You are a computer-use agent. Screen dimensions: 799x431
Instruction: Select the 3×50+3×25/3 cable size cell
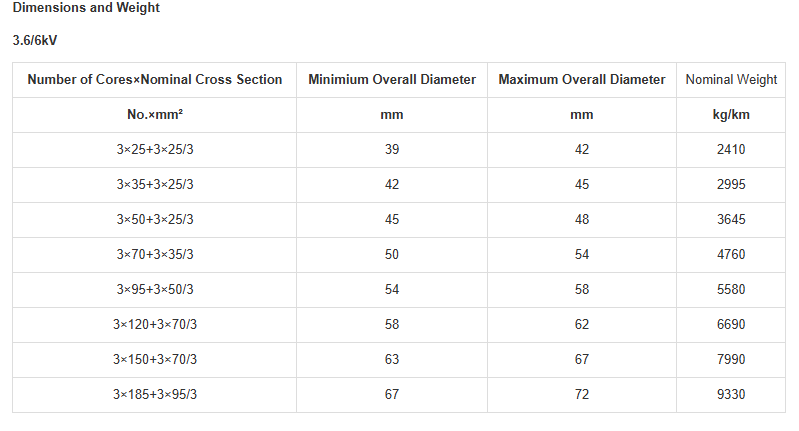pyautogui.click(x=154, y=220)
